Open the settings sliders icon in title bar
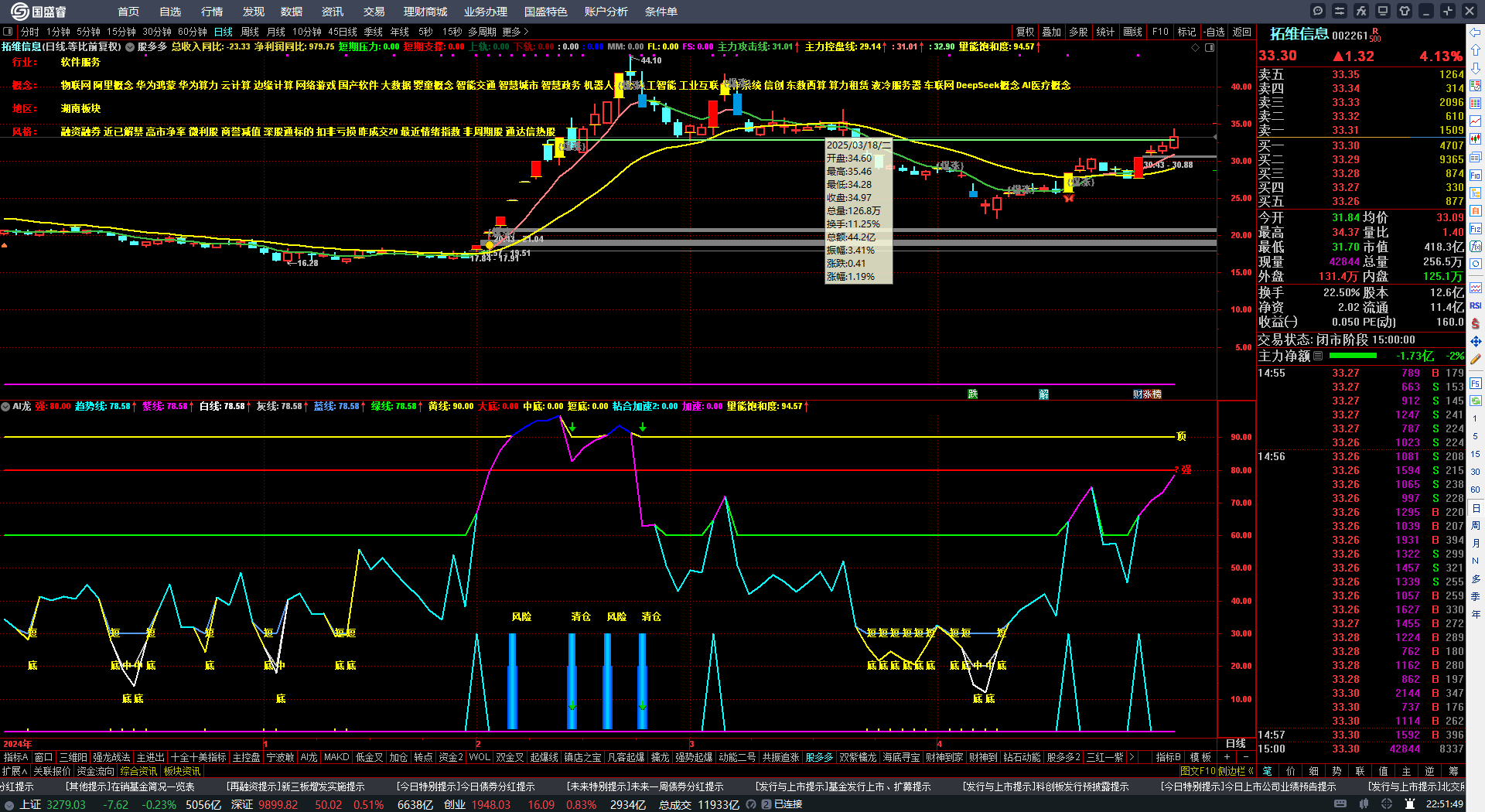This screenshot has height=812, width=1485. coord(1340,11)
